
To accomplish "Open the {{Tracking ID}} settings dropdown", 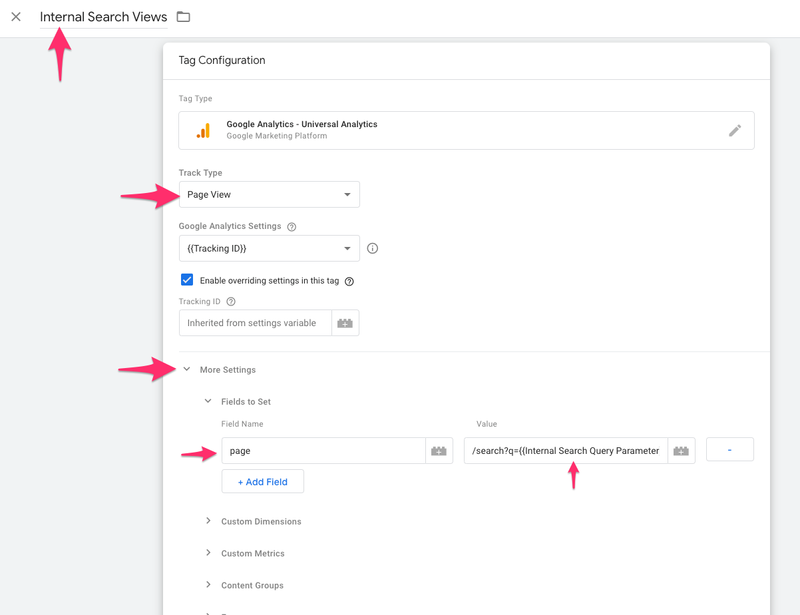I will [x=269, y=249].
